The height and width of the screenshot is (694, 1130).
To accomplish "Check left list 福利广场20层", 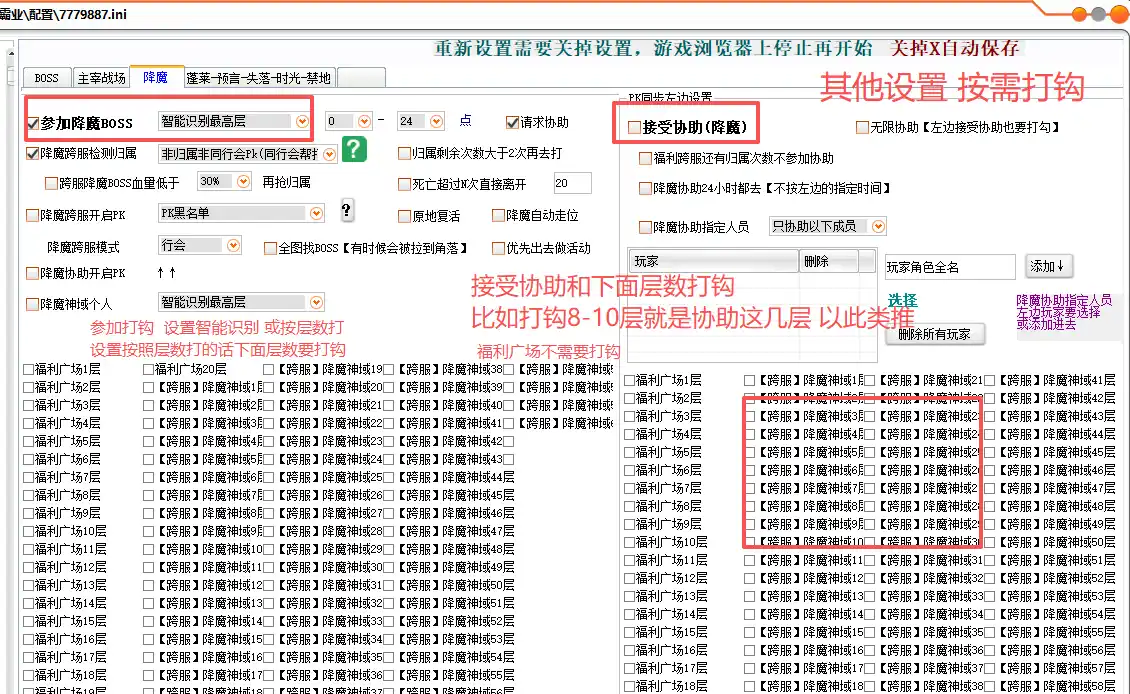I will pyautogui.click(x=148, y=369).
